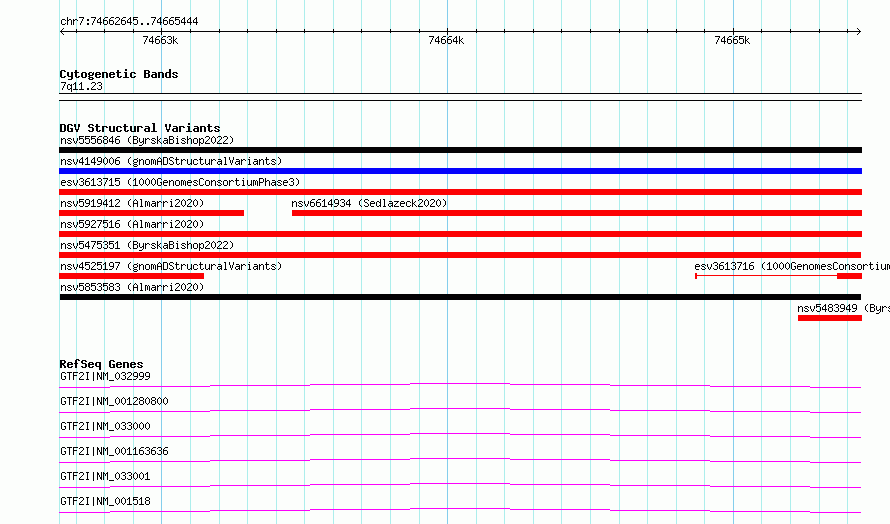
Task: Click the black bar under nsv5556846
Action: click(460, 150)
